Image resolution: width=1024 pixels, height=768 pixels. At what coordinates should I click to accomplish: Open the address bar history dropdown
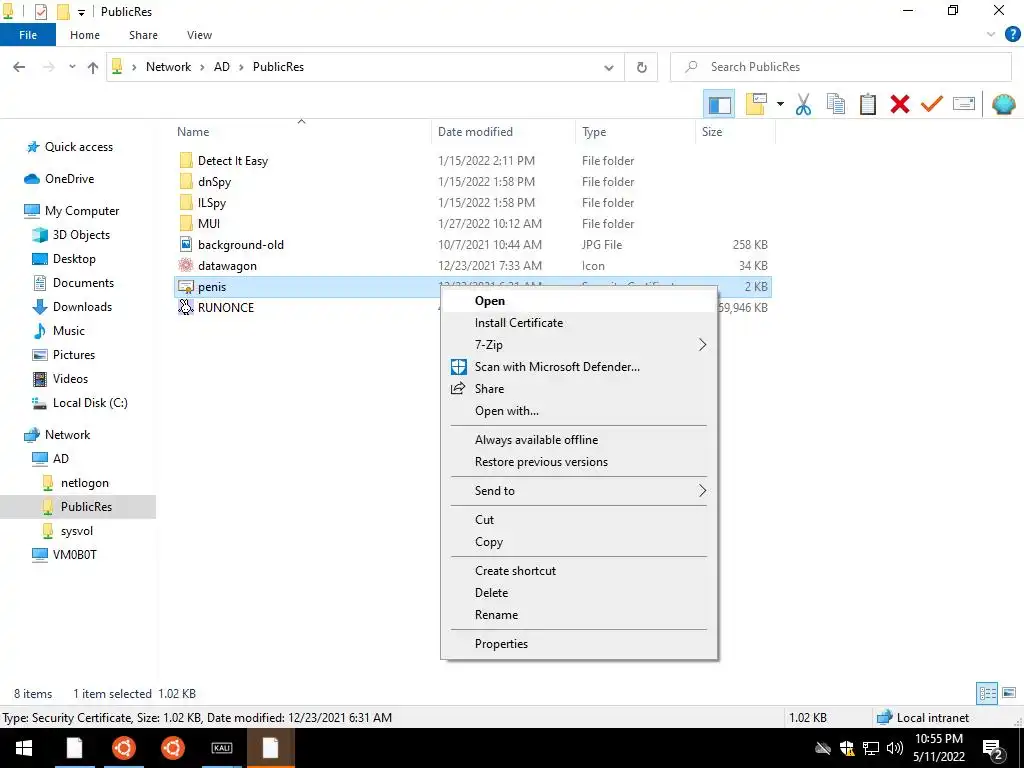(x=609, y=67)
